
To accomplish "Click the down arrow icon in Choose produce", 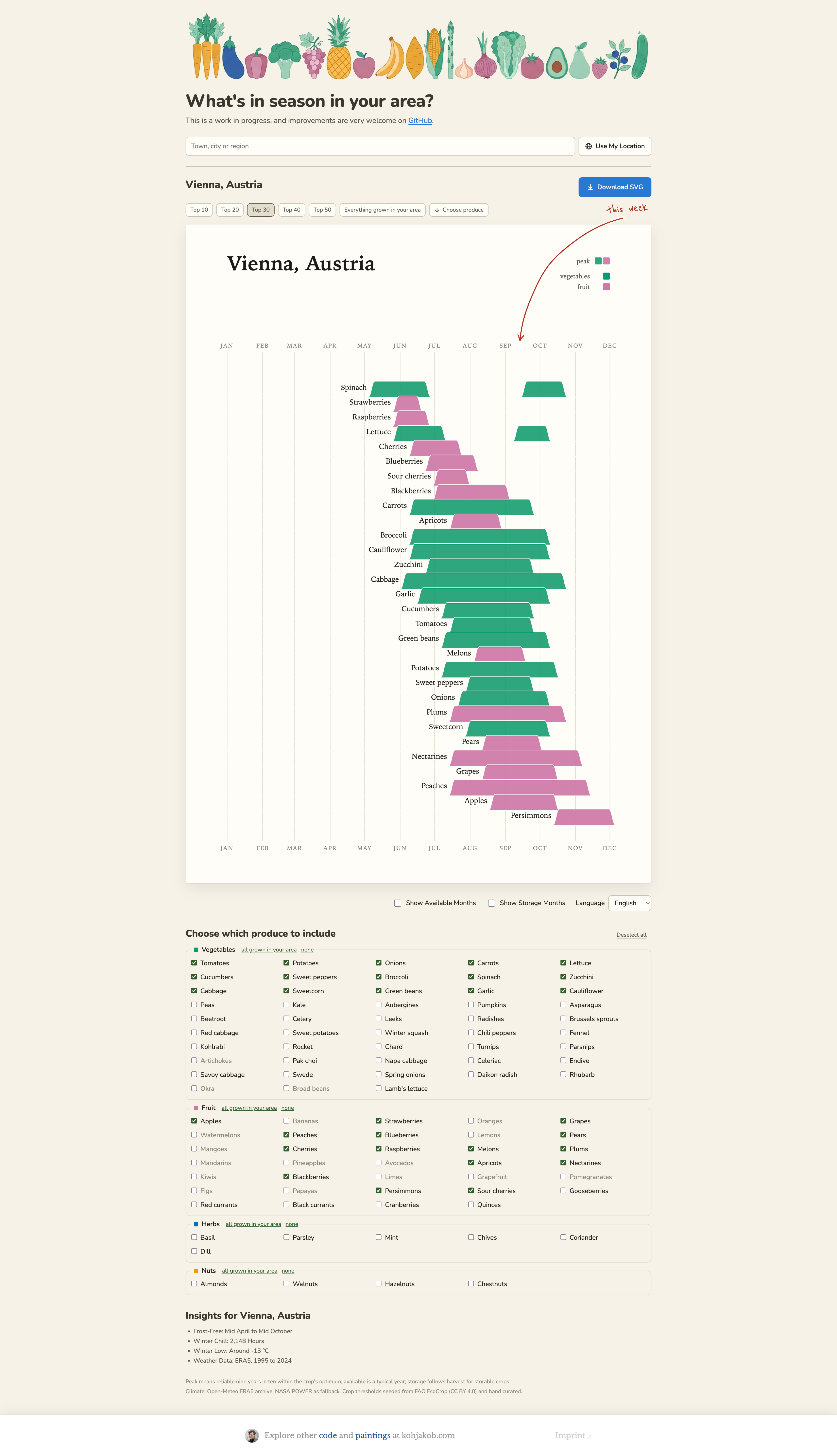I will pyautogui.click(x=437, y=210).
